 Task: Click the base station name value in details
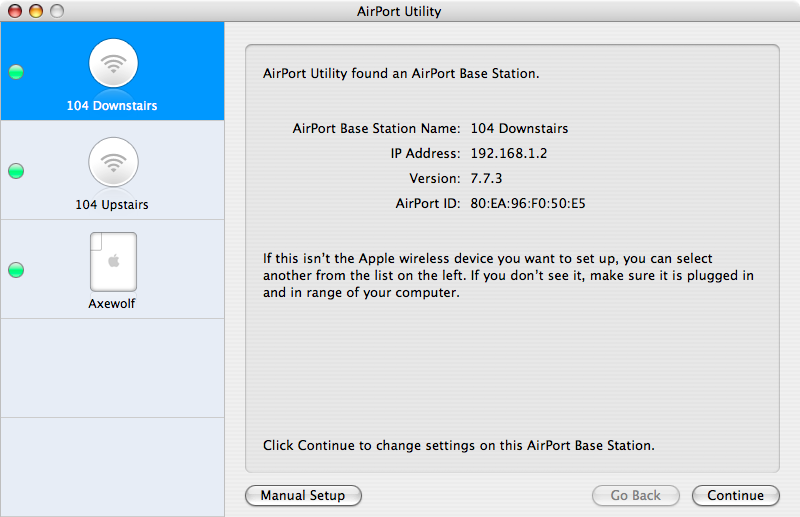(x=519, y=128)
